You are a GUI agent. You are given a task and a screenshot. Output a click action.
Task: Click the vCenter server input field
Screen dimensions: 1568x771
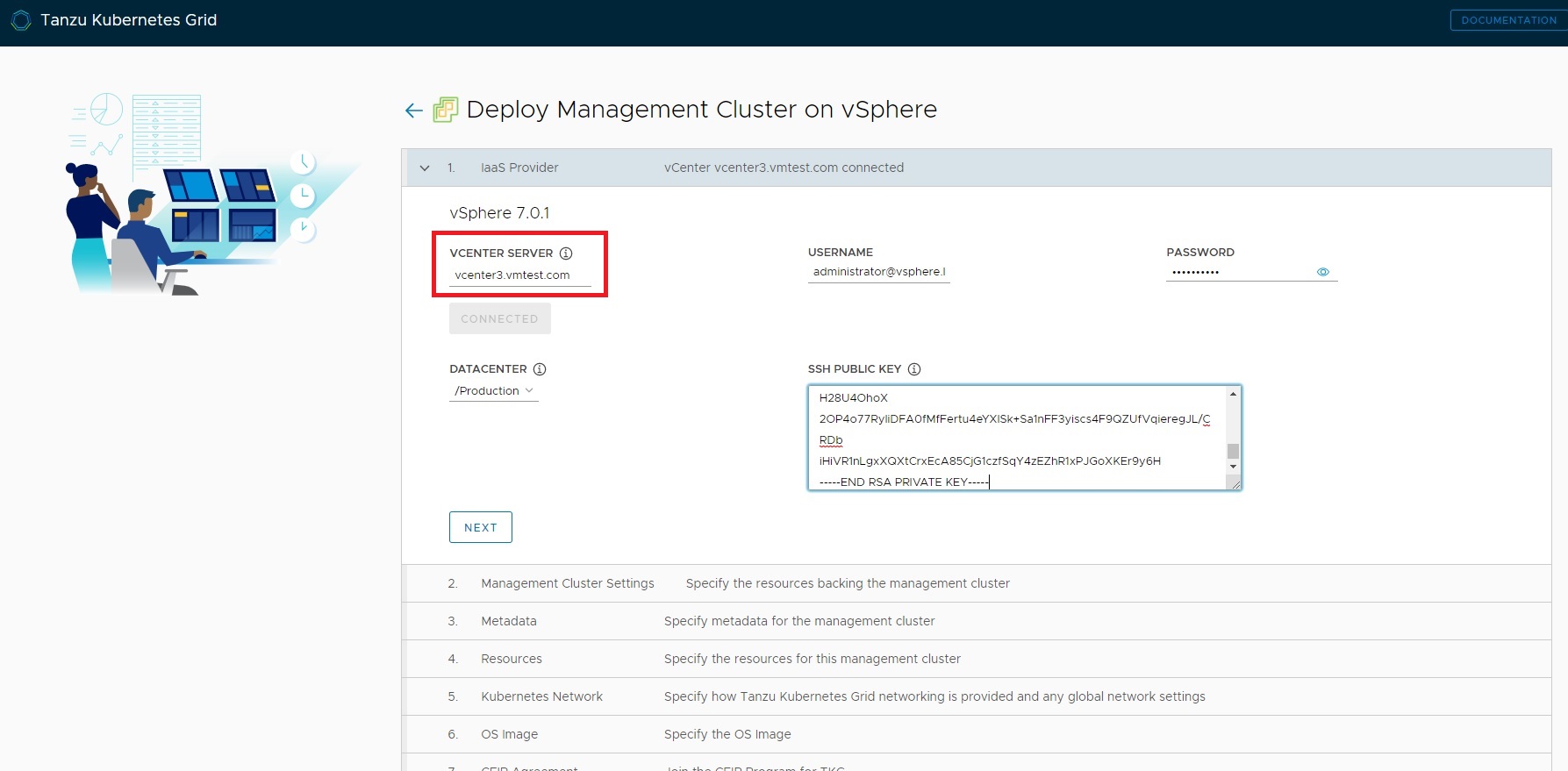[x=520, y=275]
